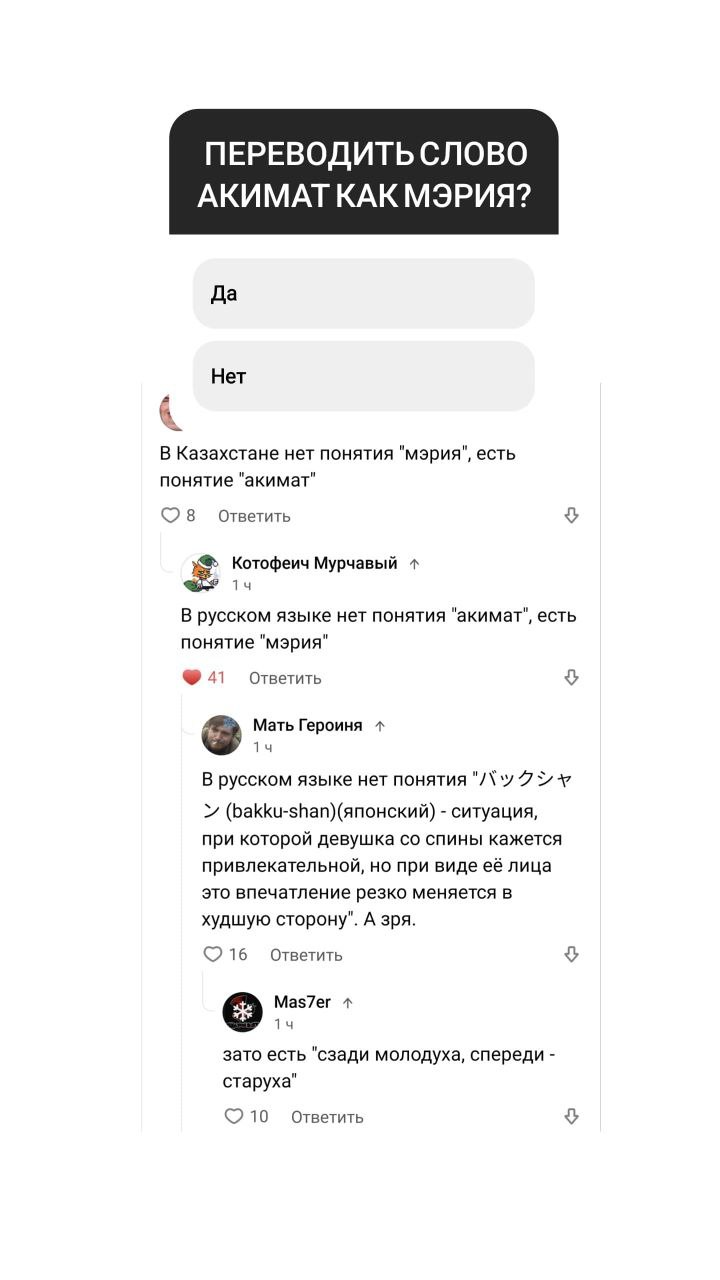Vote Да in the poll
720x1280 pixels.
[364, 294]
